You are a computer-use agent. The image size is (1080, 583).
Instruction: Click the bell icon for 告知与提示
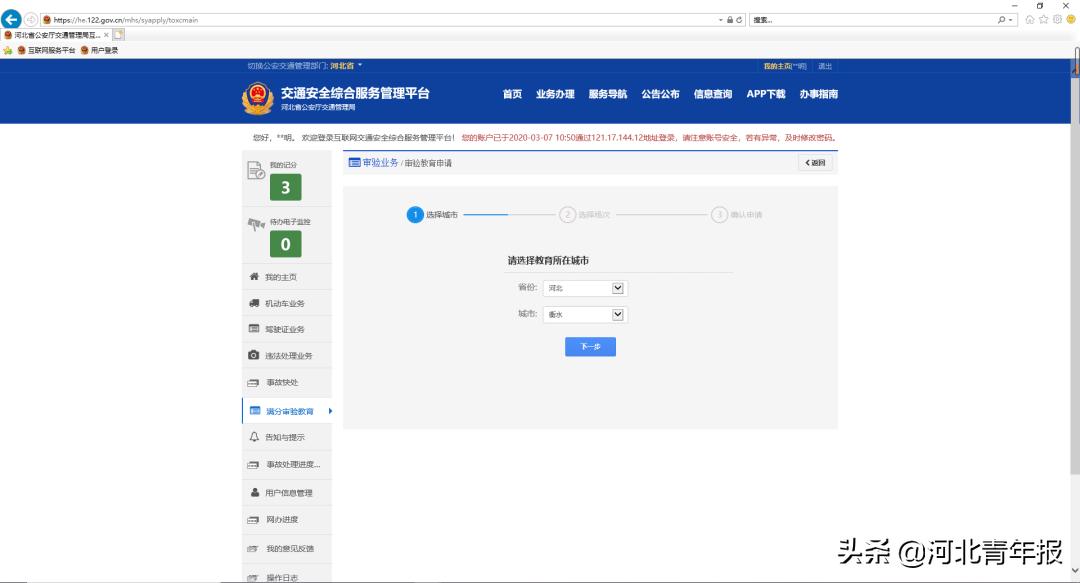253,437
